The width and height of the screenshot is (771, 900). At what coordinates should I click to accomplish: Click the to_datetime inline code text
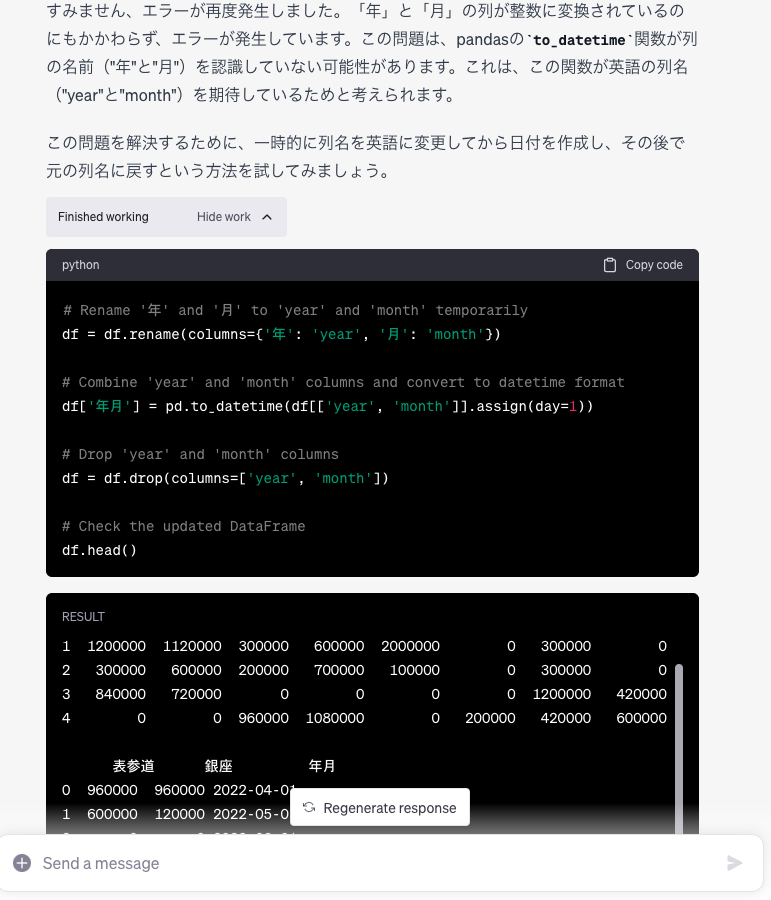click(x=579, y=40)
